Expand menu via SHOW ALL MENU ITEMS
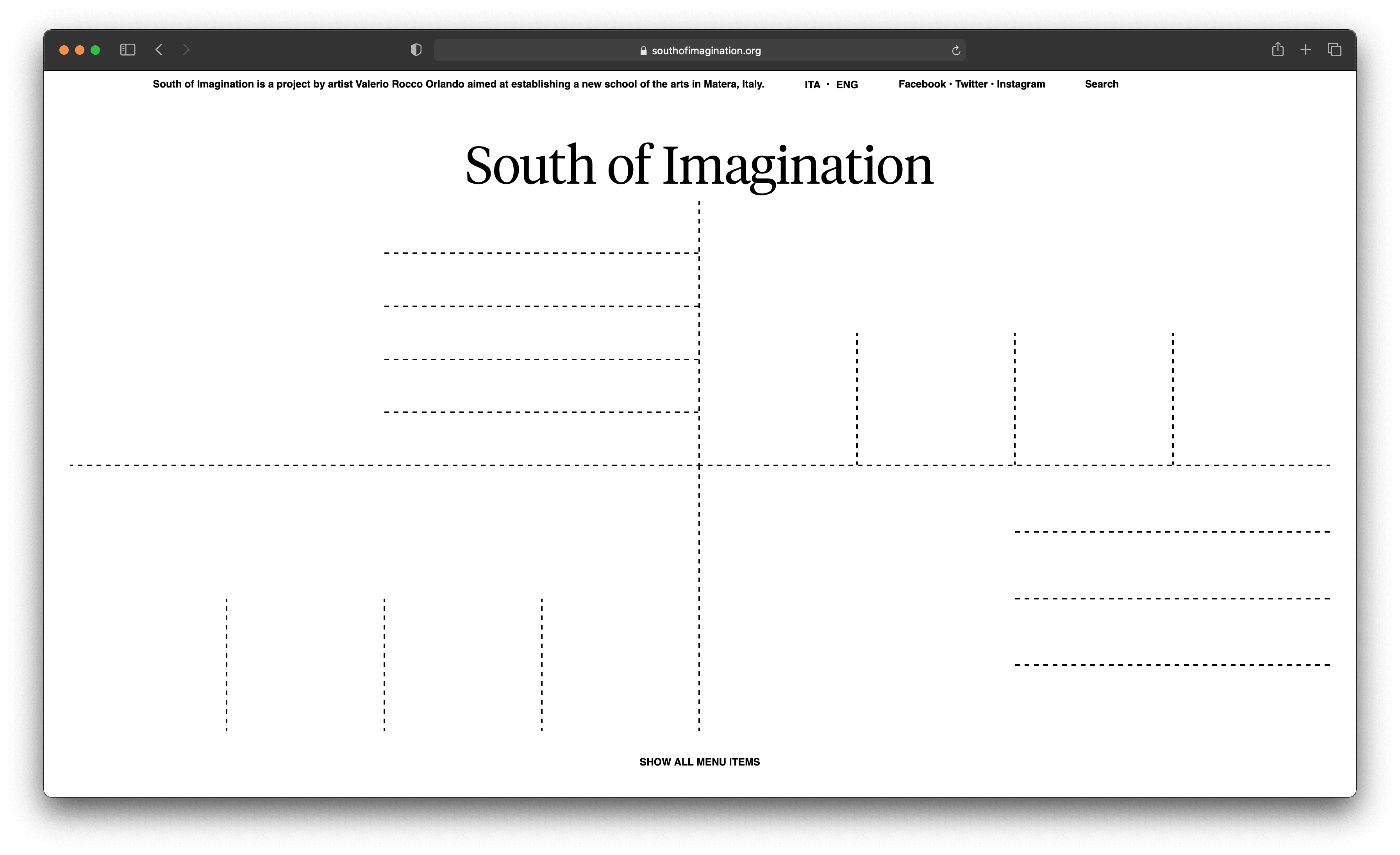 (x=700, y=762)
